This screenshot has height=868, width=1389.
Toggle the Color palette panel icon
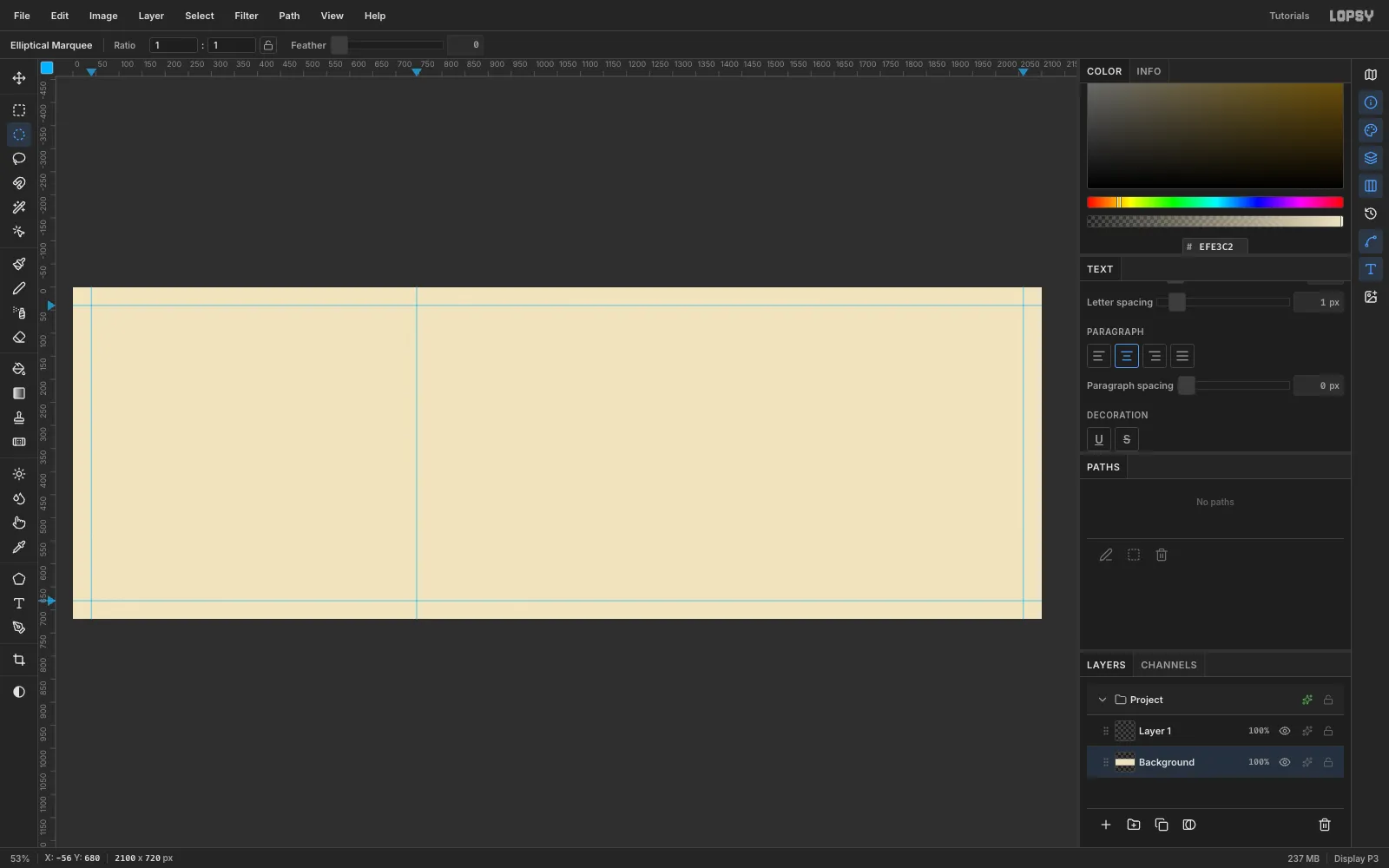(x=1370, y=130)
